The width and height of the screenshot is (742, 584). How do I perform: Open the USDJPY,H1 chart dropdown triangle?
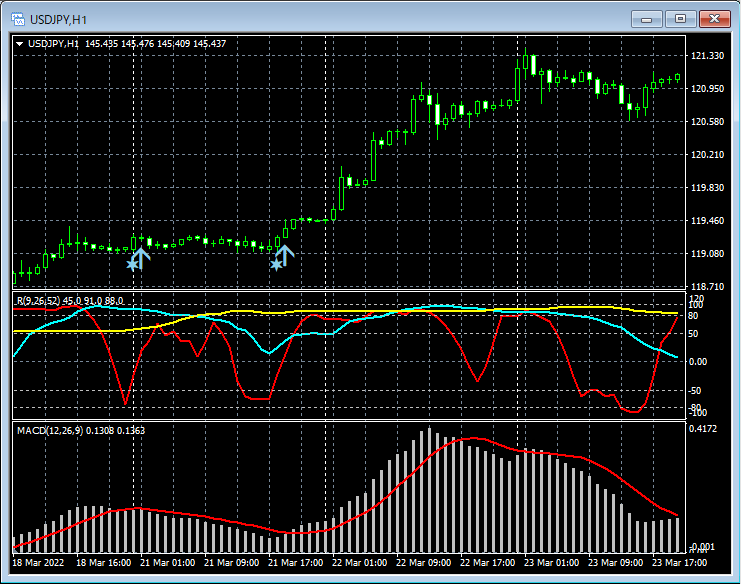20,44
